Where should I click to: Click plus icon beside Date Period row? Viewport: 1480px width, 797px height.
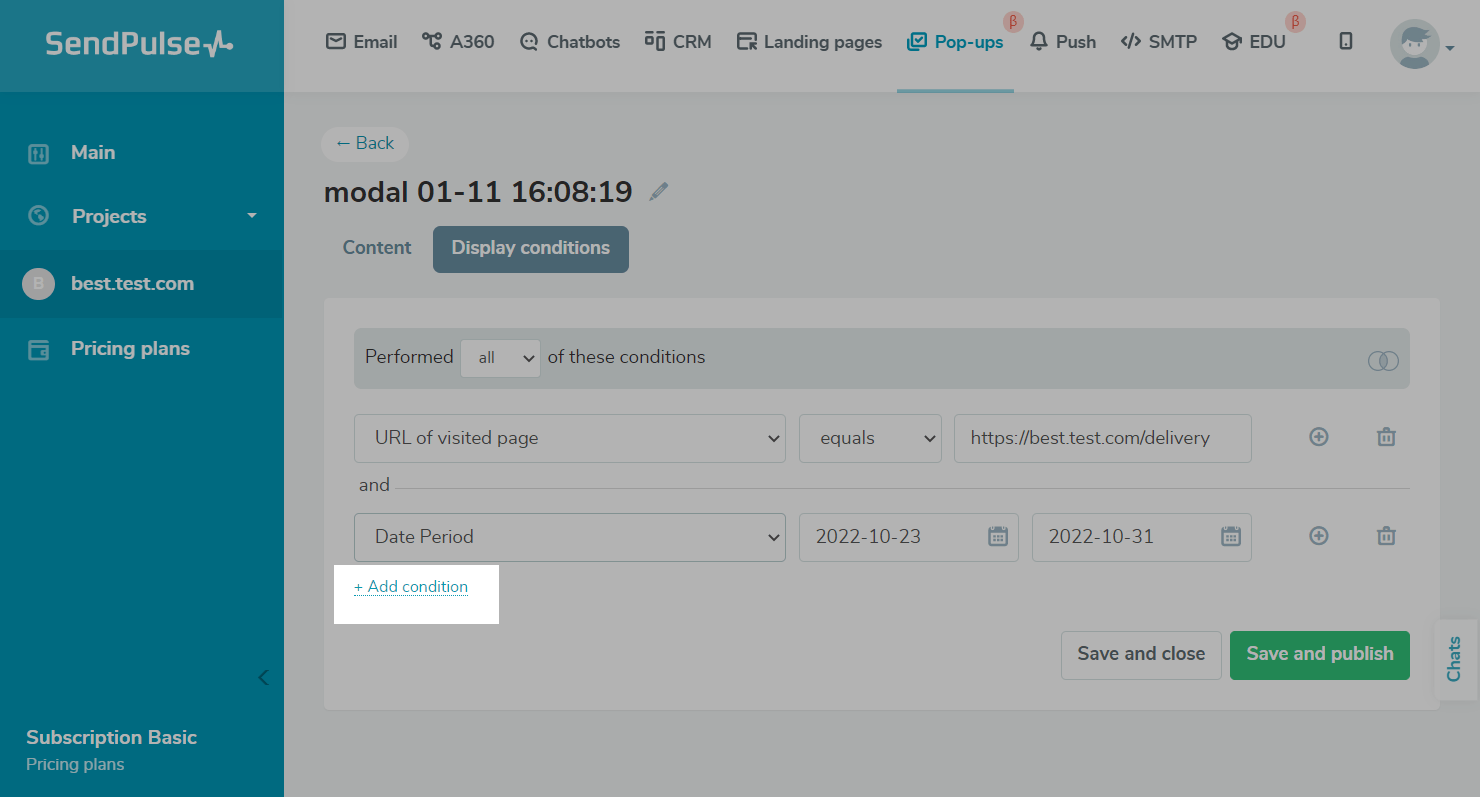(1319, 536)
